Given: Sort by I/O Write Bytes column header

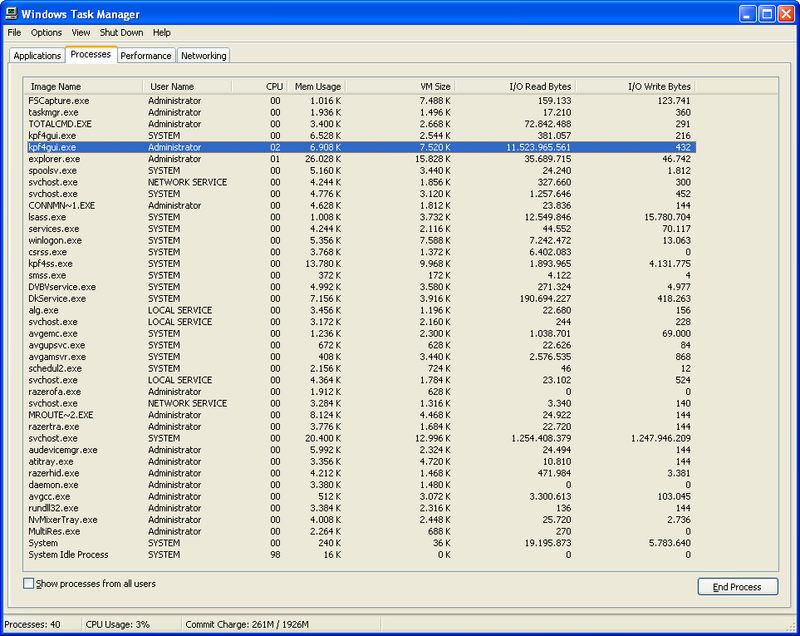Looking at the screenshot, I should 635,87.
